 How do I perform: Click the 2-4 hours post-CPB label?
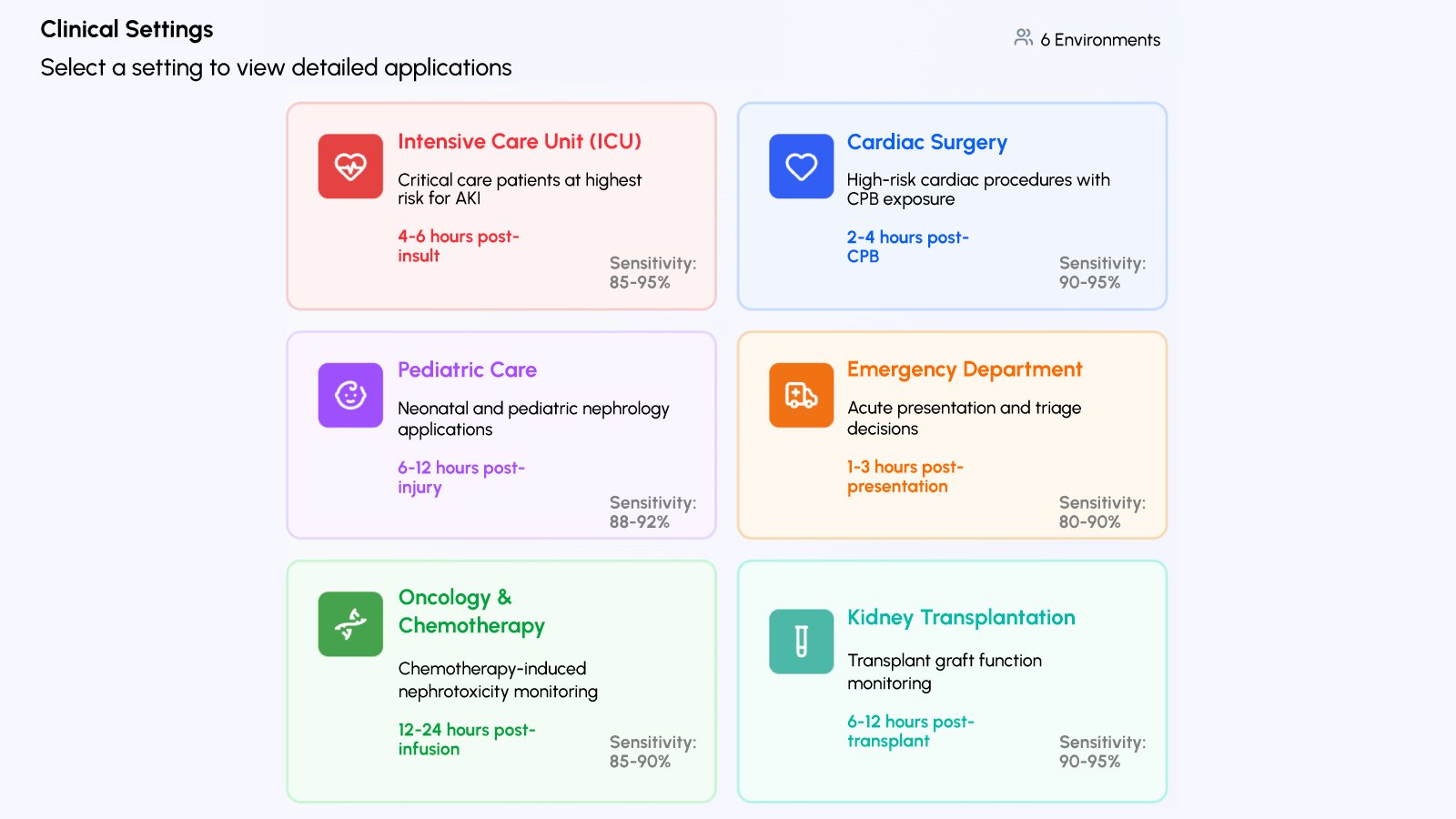click(x=907, y=247)
